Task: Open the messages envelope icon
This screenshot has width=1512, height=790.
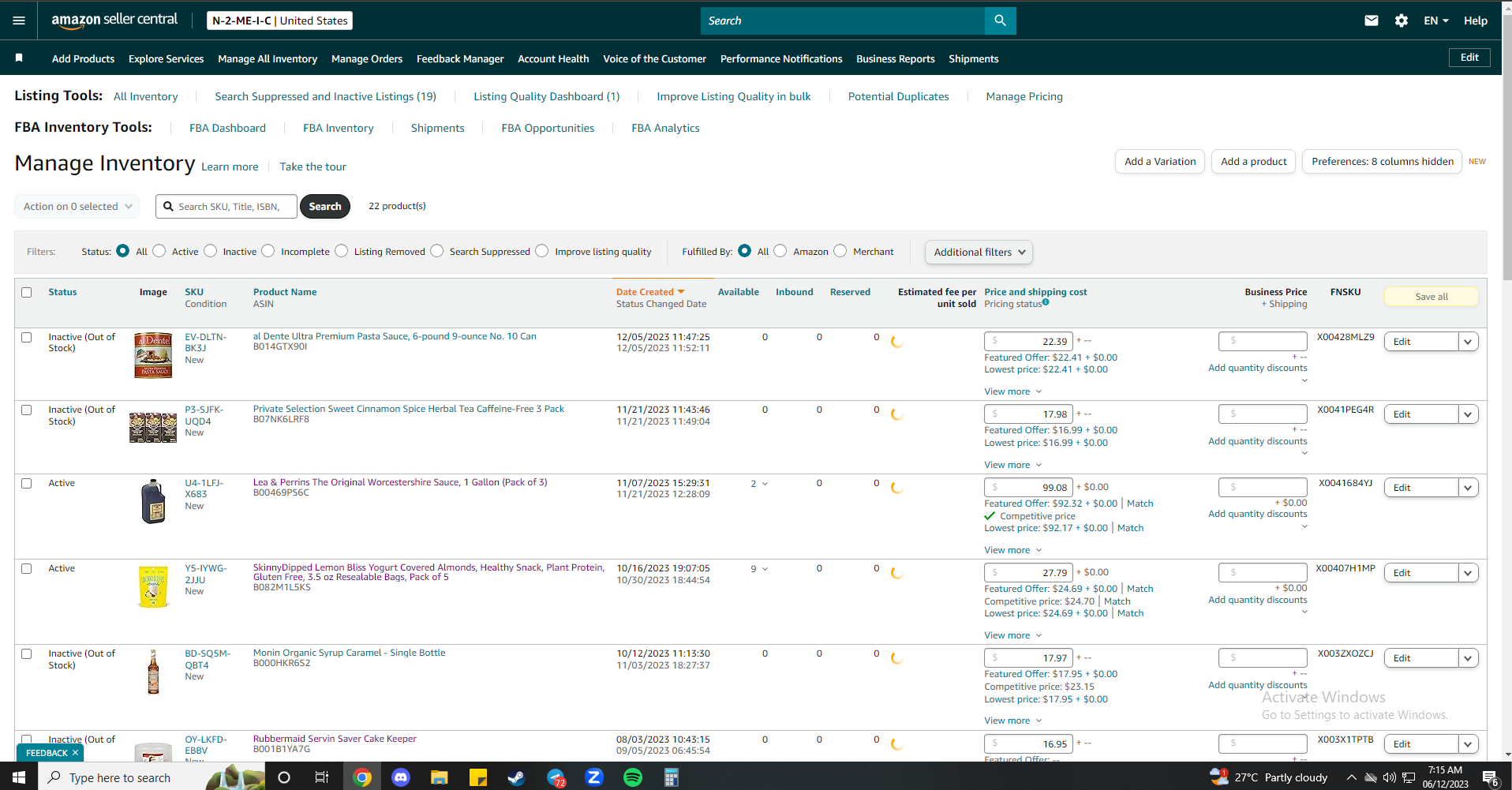Action: [1372, 21]
